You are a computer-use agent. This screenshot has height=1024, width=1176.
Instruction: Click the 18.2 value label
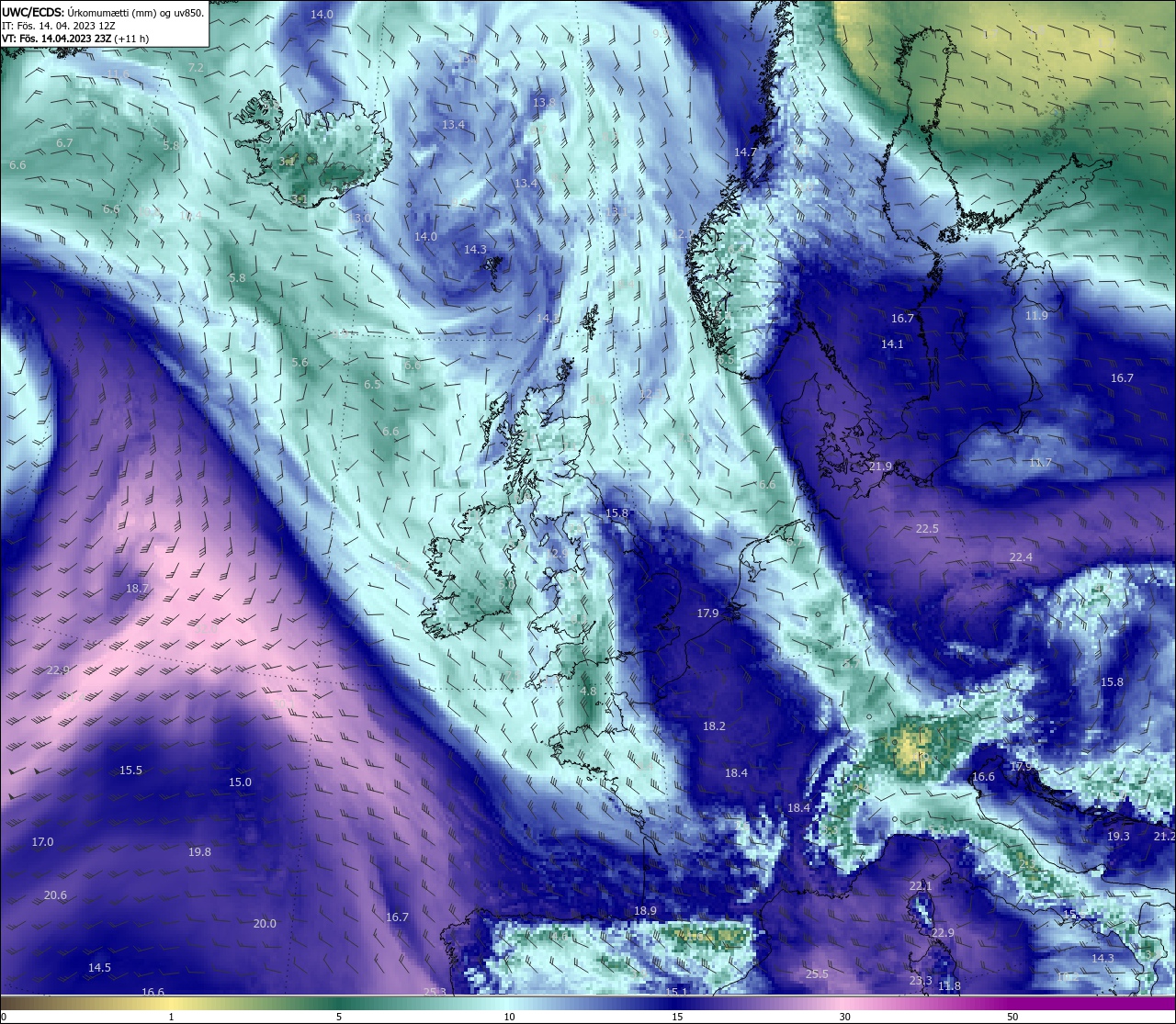tap(714, 726)
